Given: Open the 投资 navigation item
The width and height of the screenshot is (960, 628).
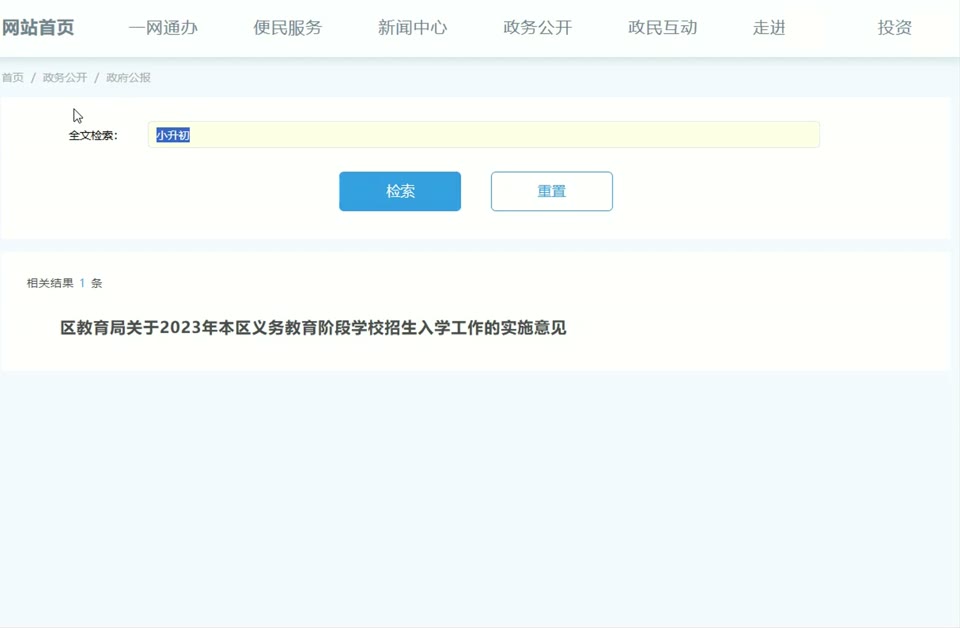Looking at the screenshot, I should [x=894, y=28].
